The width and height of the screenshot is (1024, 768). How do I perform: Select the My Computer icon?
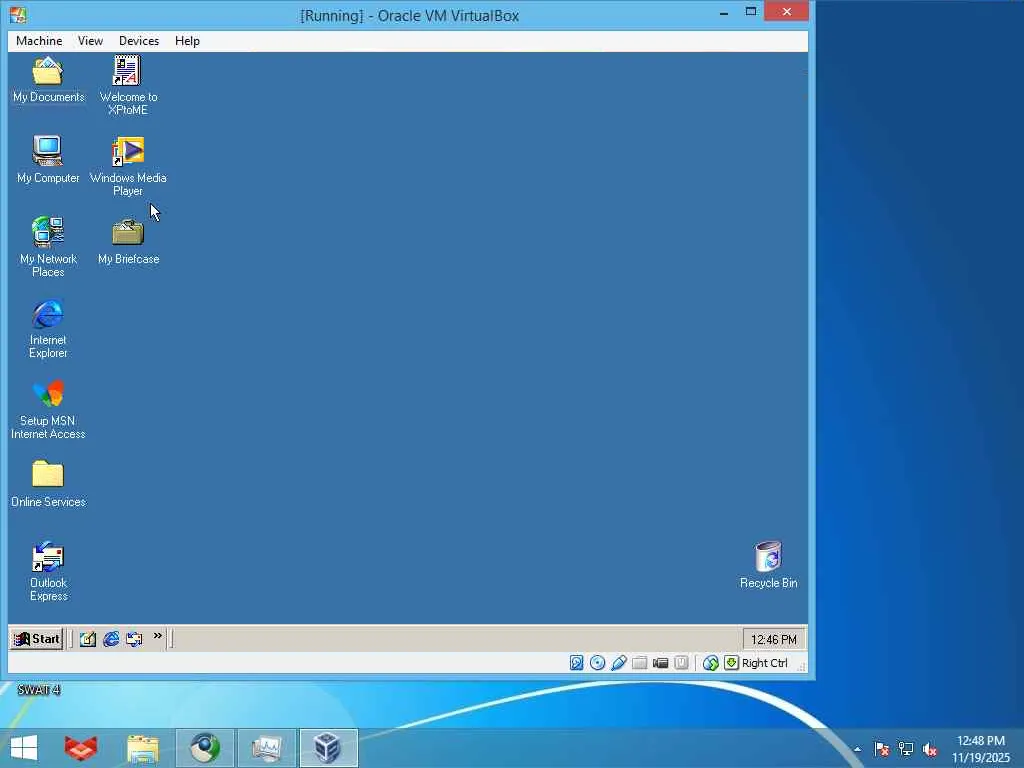(48, 160)
